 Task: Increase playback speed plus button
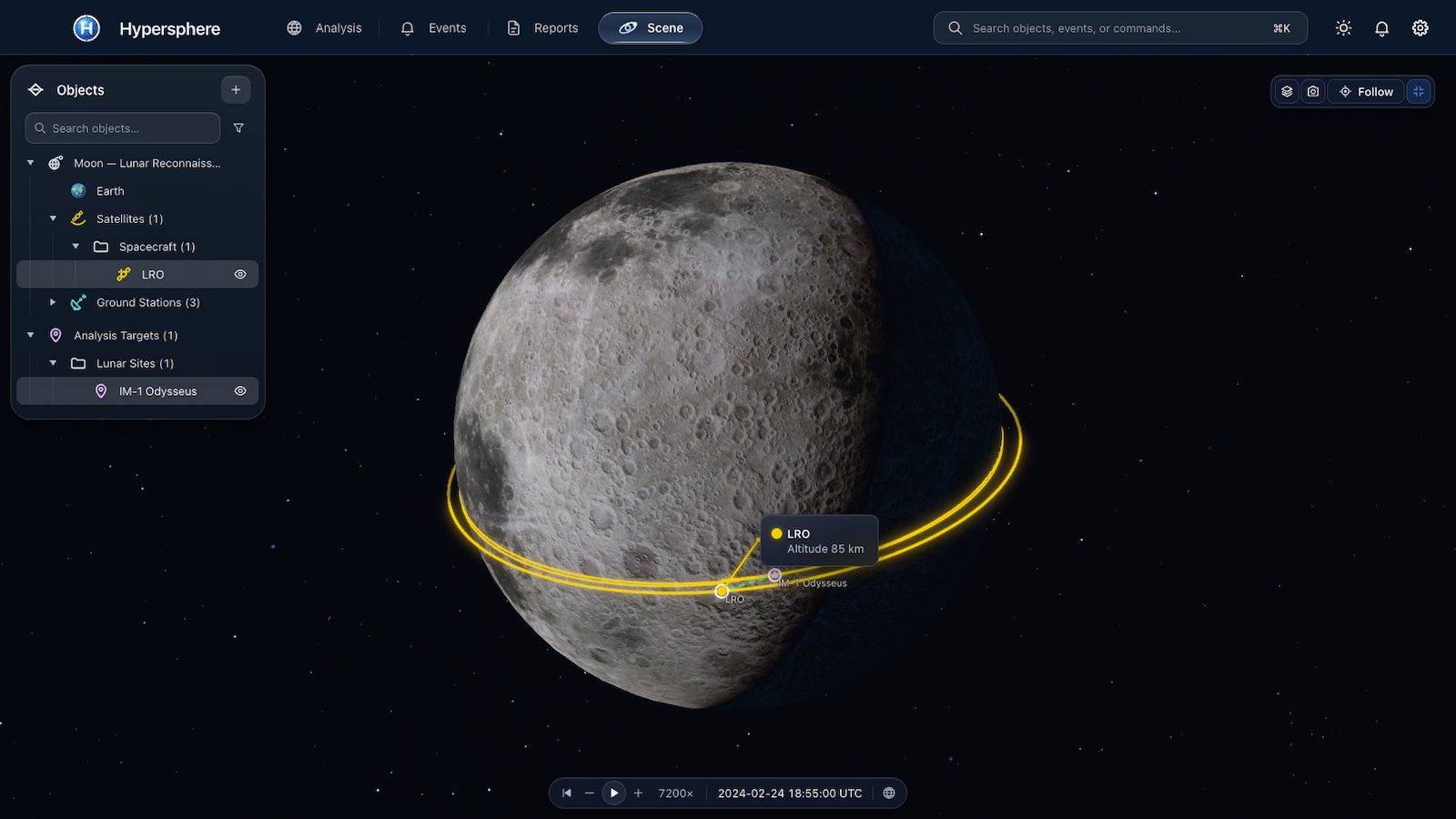click(x=638, y=794)
